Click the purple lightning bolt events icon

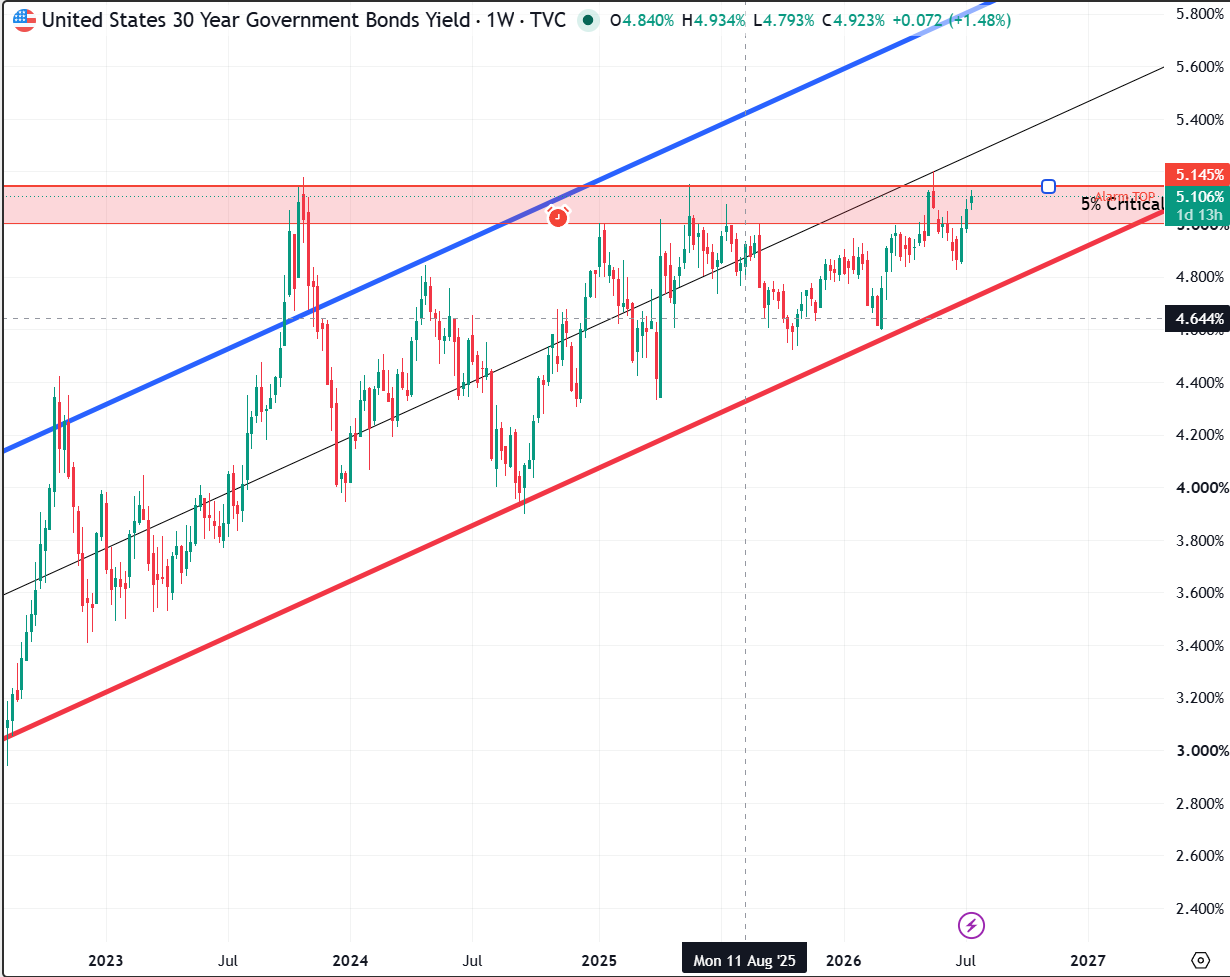click(x=972, y=925)
